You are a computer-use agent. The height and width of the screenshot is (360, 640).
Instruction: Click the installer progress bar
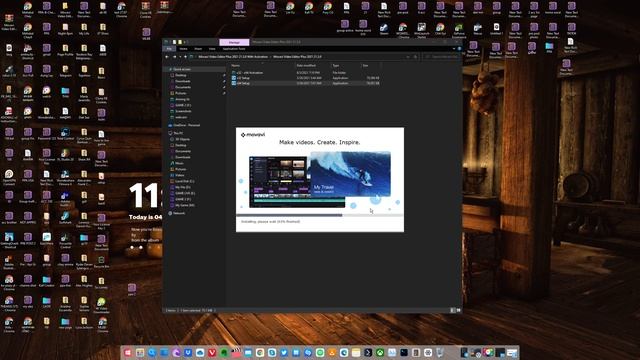pos(320,215)
